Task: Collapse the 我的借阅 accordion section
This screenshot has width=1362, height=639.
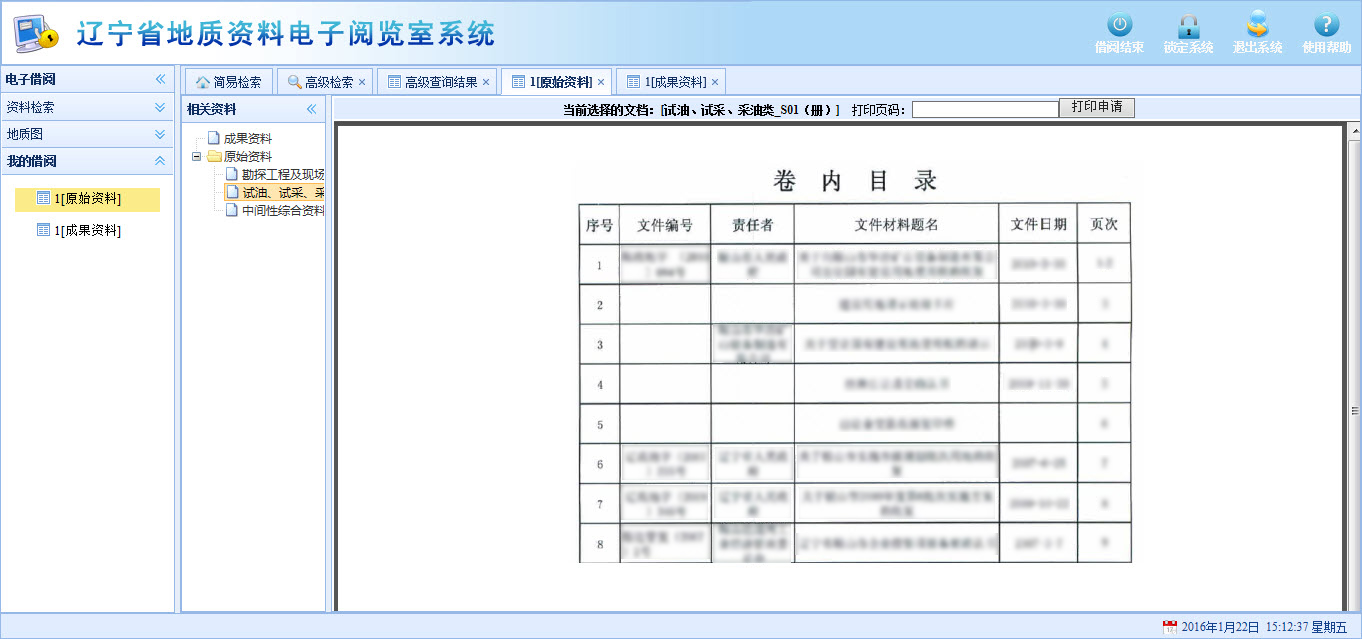Action: pos(160,161)
